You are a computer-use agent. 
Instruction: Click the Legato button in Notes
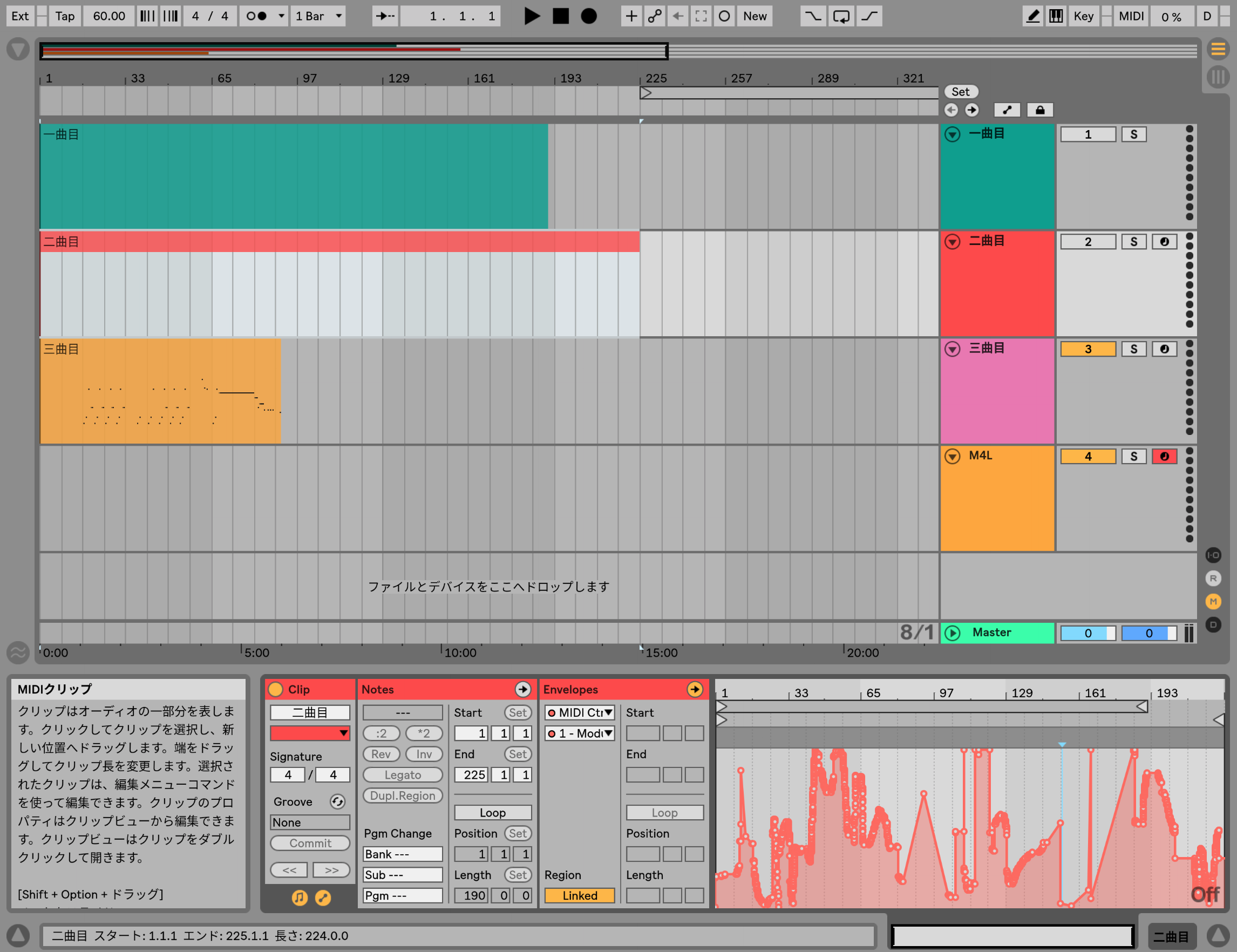403,775
